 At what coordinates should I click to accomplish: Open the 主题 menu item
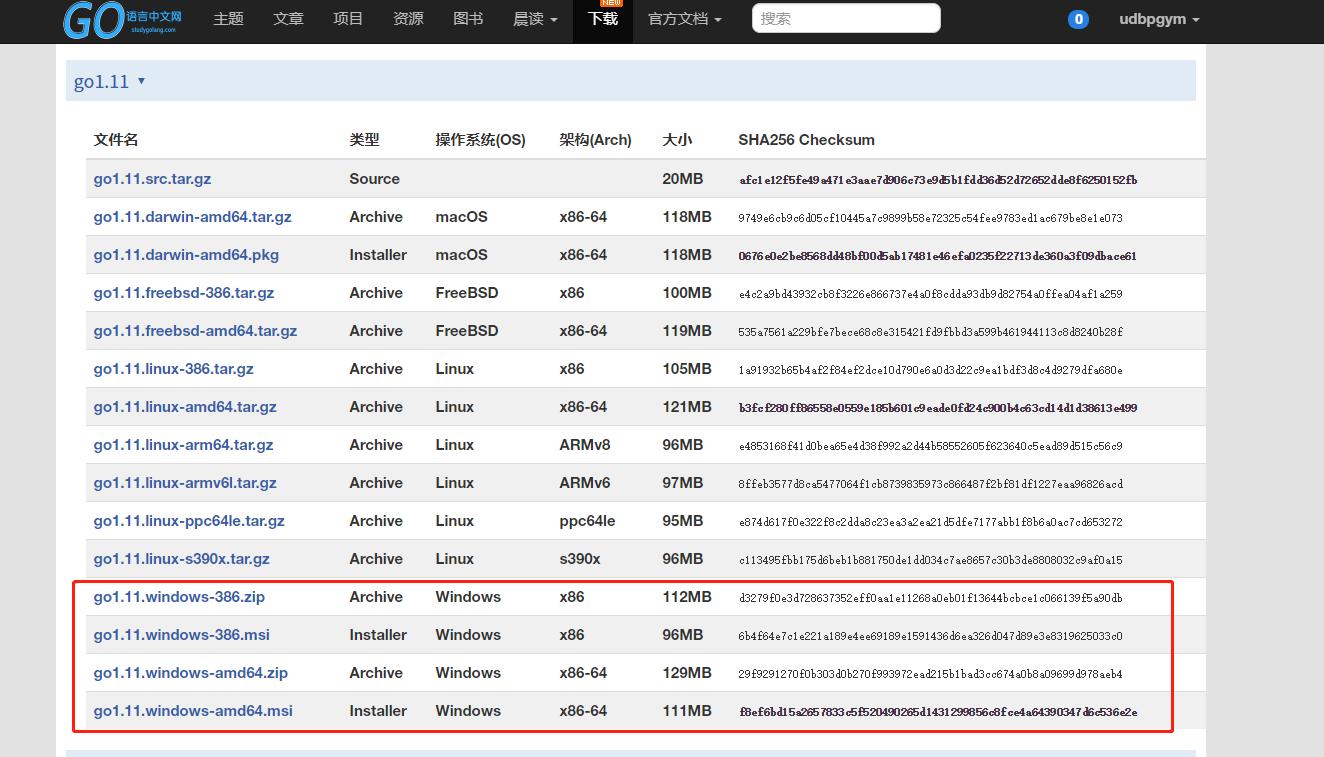(228, 19)
